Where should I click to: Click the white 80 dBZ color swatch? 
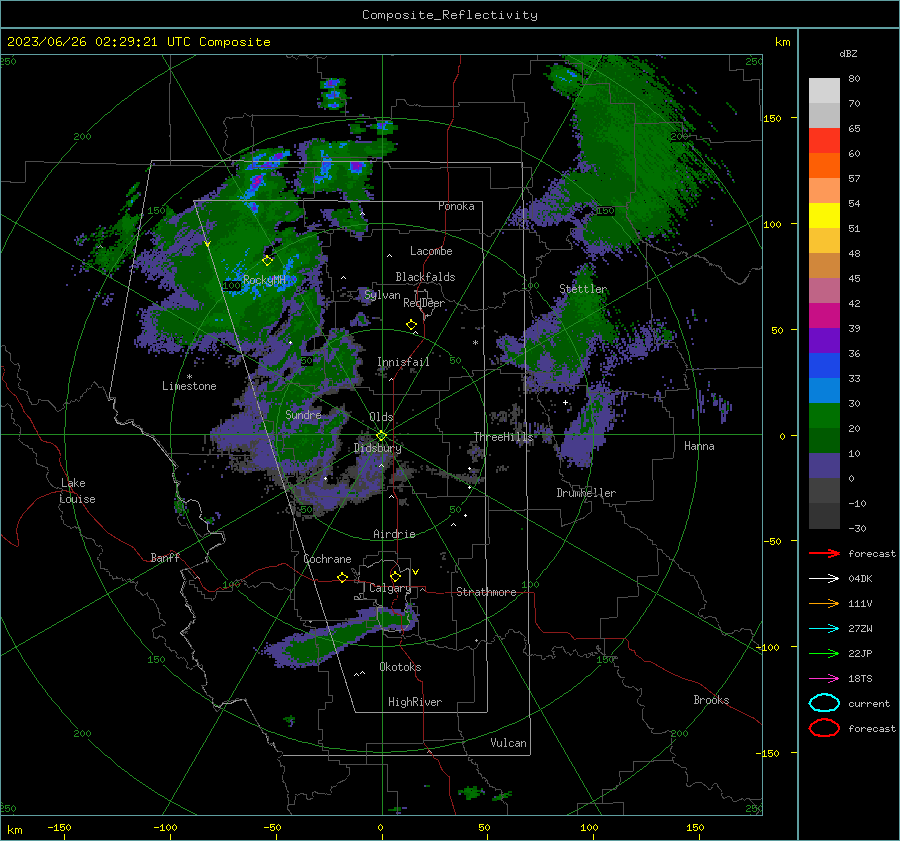pyautogui.click(x=824, y=90)
